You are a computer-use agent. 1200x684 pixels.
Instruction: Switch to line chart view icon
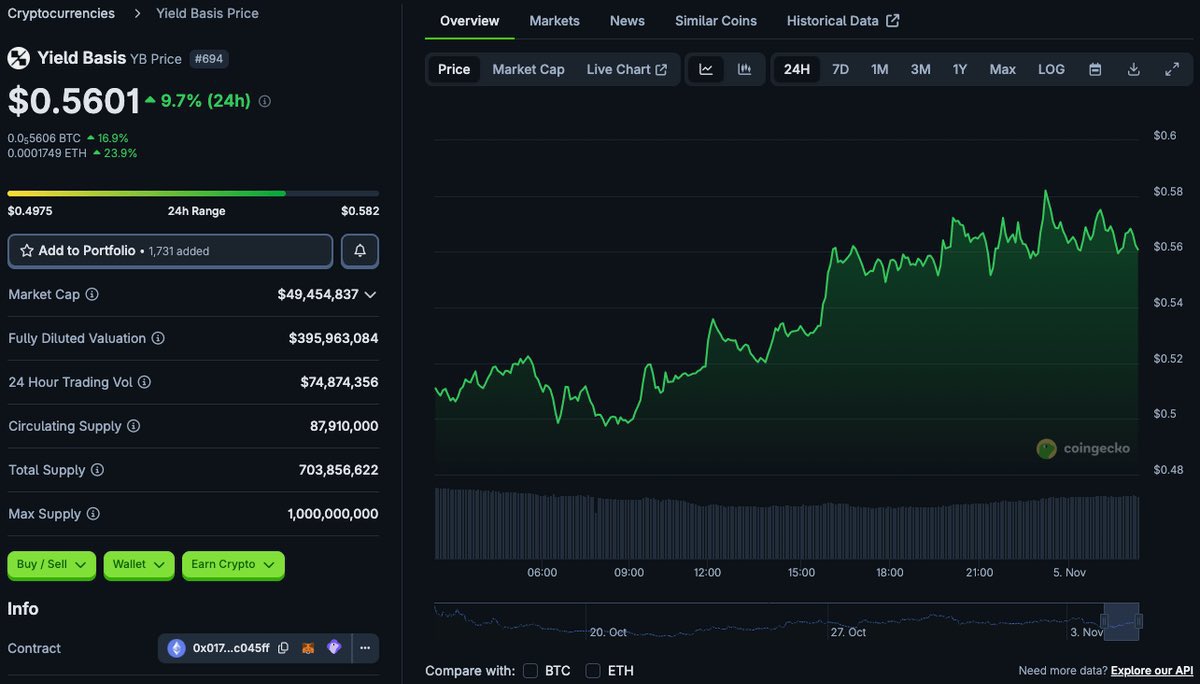point(706,69)
